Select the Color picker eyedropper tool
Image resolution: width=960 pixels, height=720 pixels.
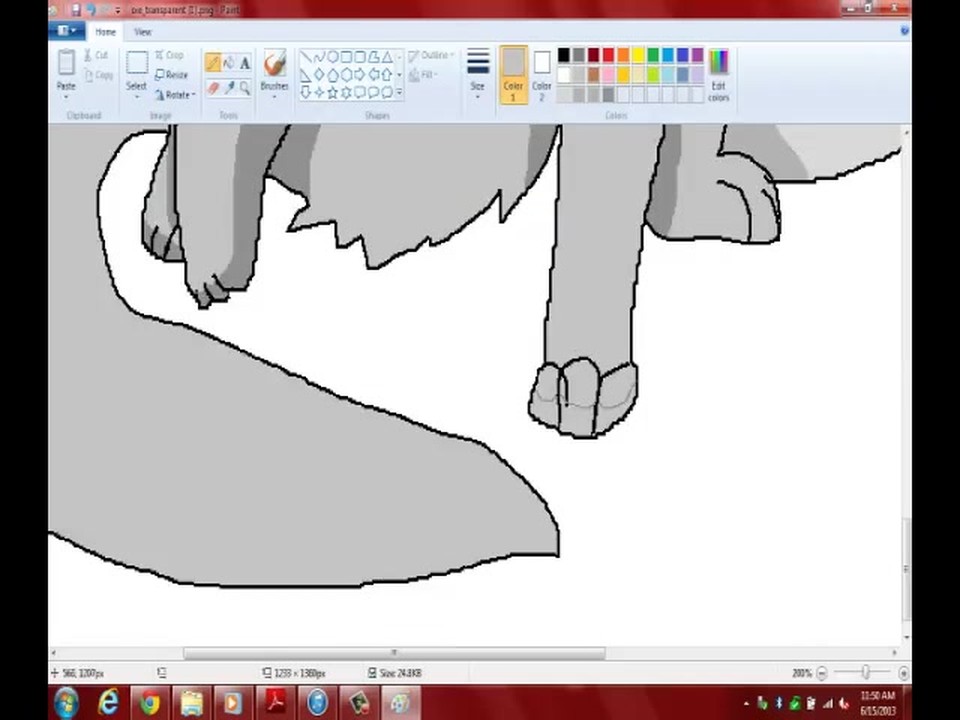click(x=229, y=88)
